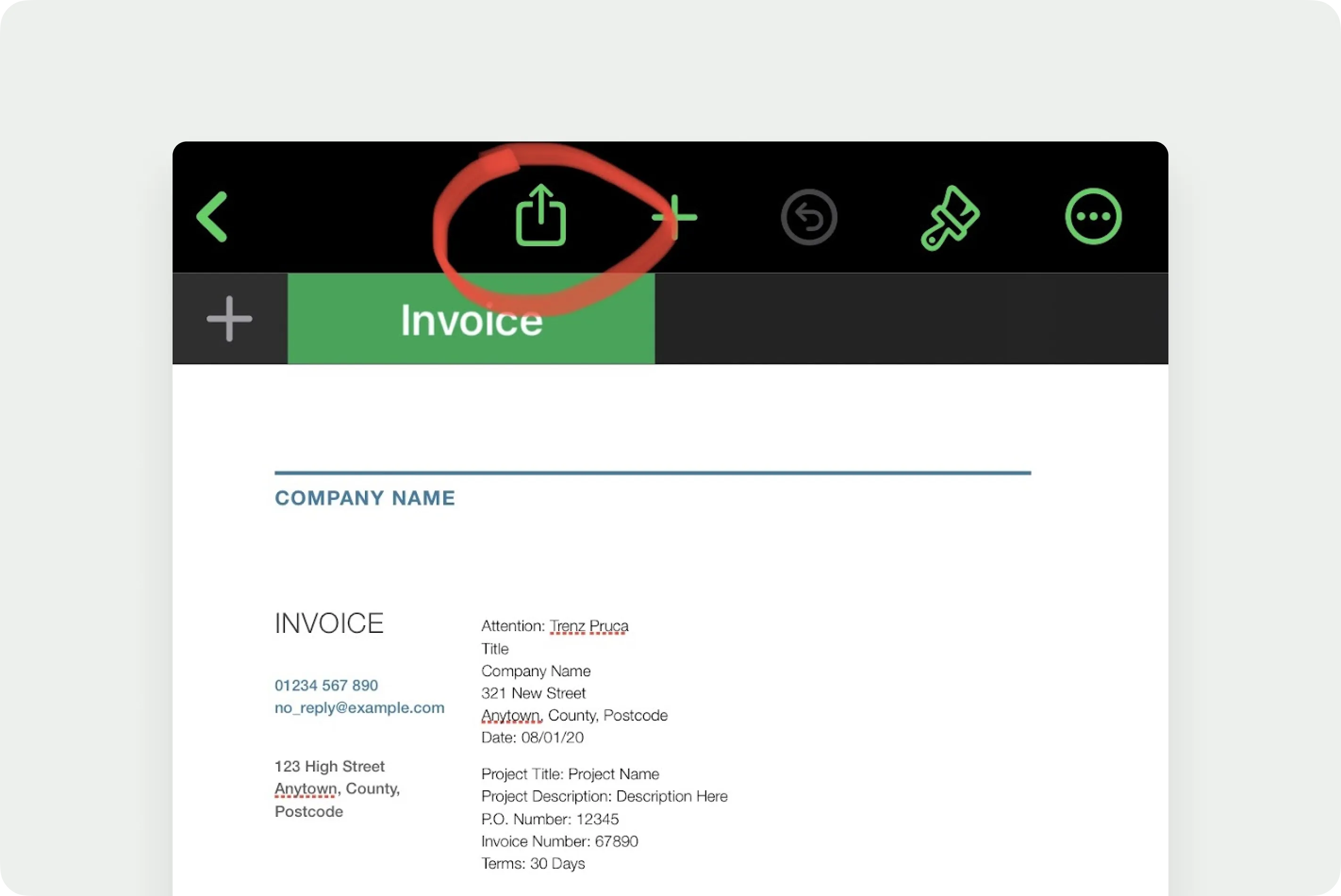This screenshot has height=896, width=1341.
Task: Tap the phone number 01234 567 890
Action: tap(326, 685)
